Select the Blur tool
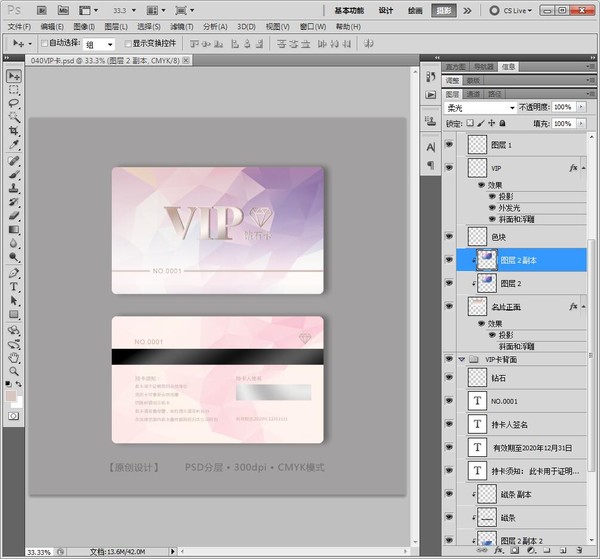 click(14, 243)
